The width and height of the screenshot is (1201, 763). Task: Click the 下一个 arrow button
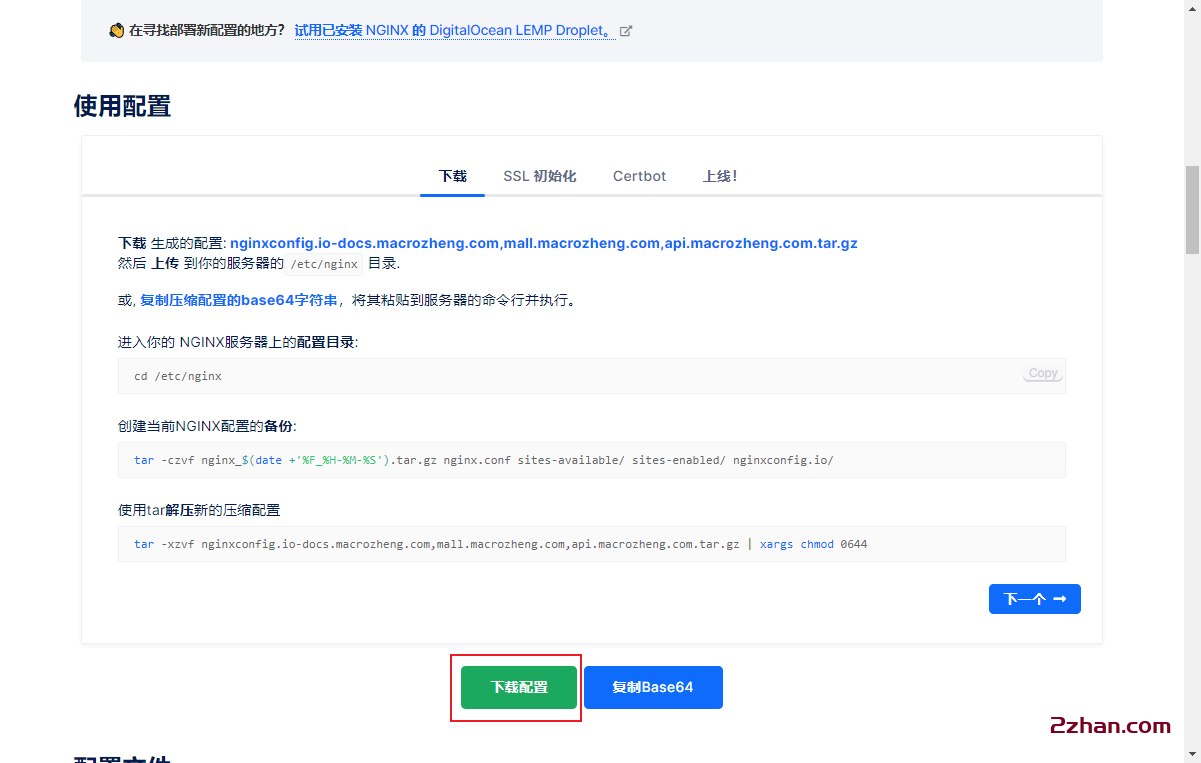1035,598
